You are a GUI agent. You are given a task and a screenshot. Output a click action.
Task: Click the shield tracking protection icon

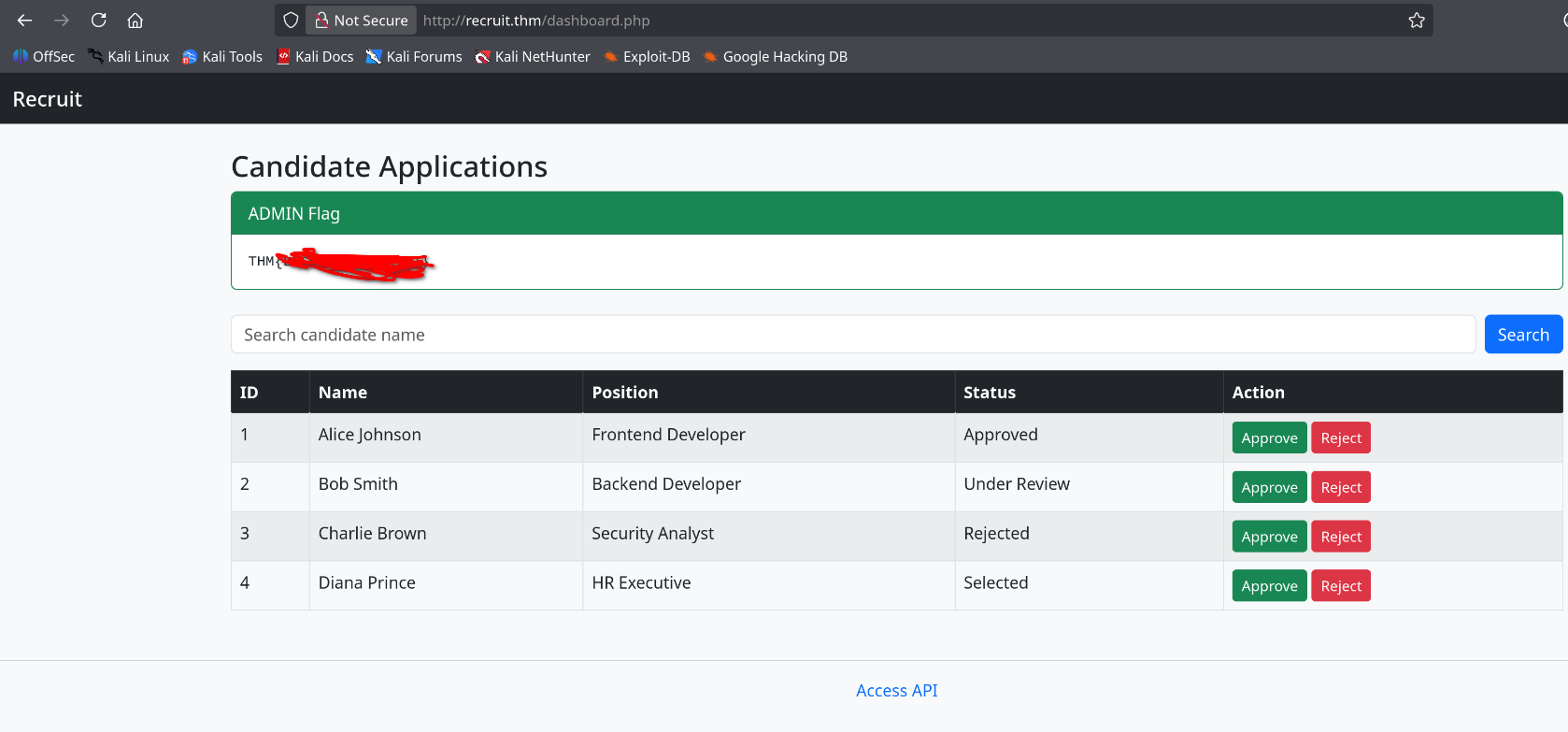(291, 20)
